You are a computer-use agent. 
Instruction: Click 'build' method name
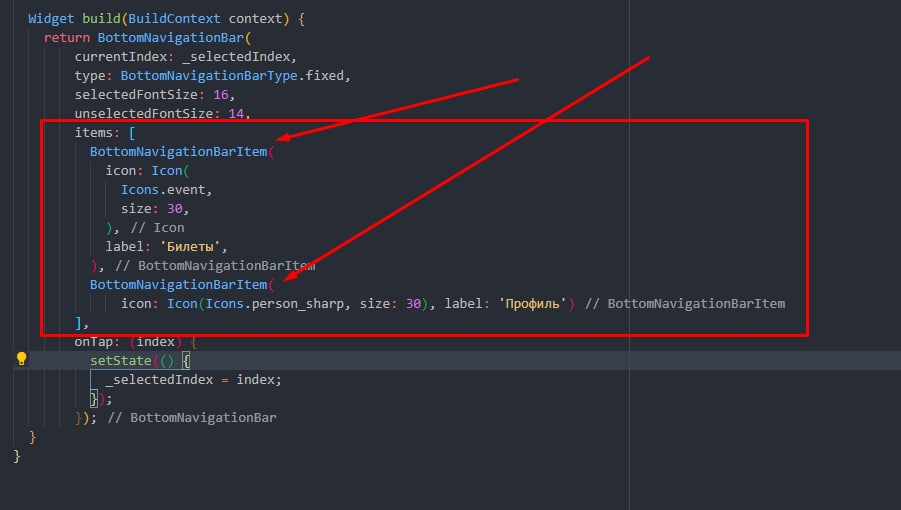click(101, 18)
